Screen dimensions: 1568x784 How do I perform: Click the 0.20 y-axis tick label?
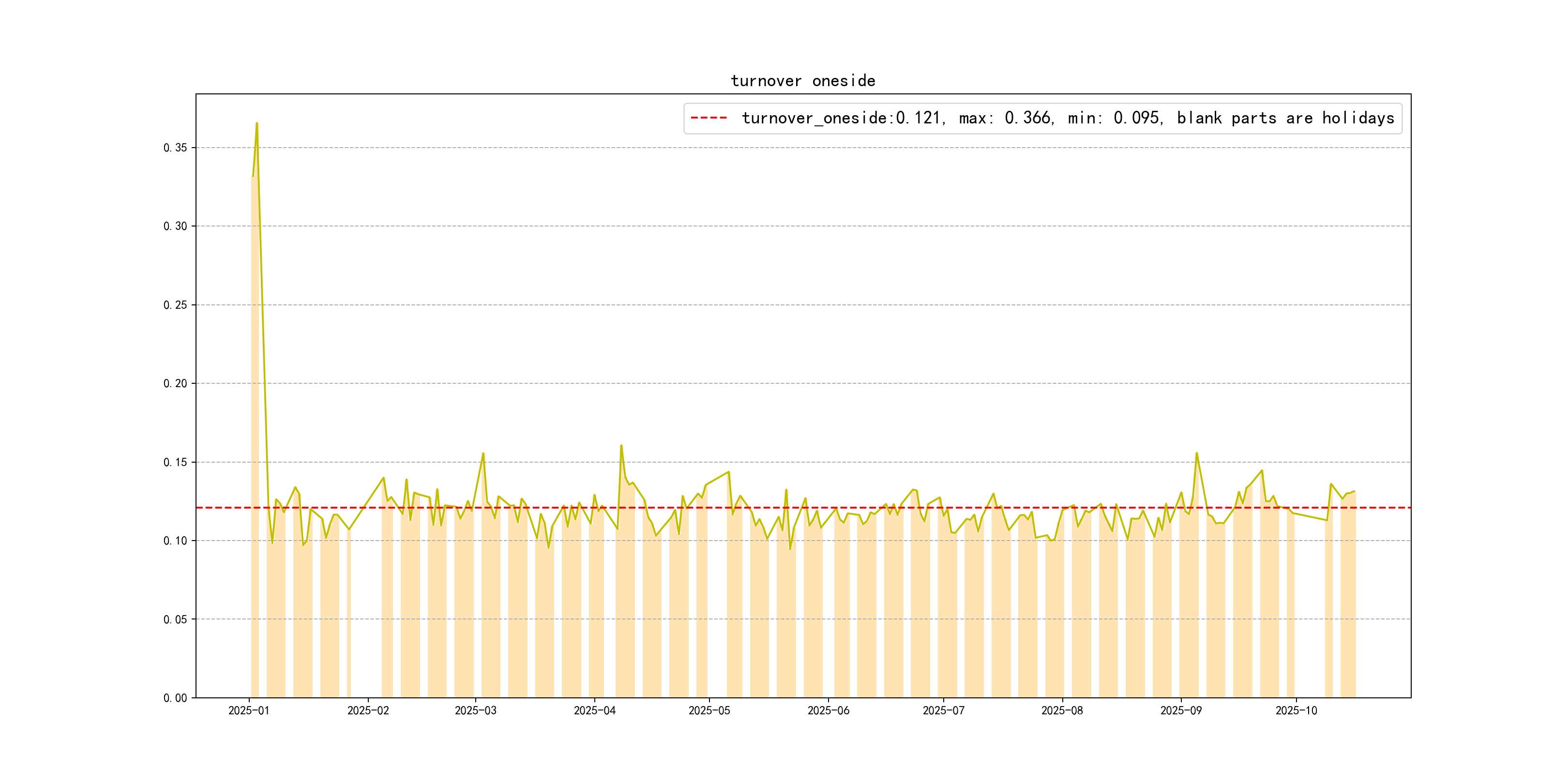(x=175, y=383)
